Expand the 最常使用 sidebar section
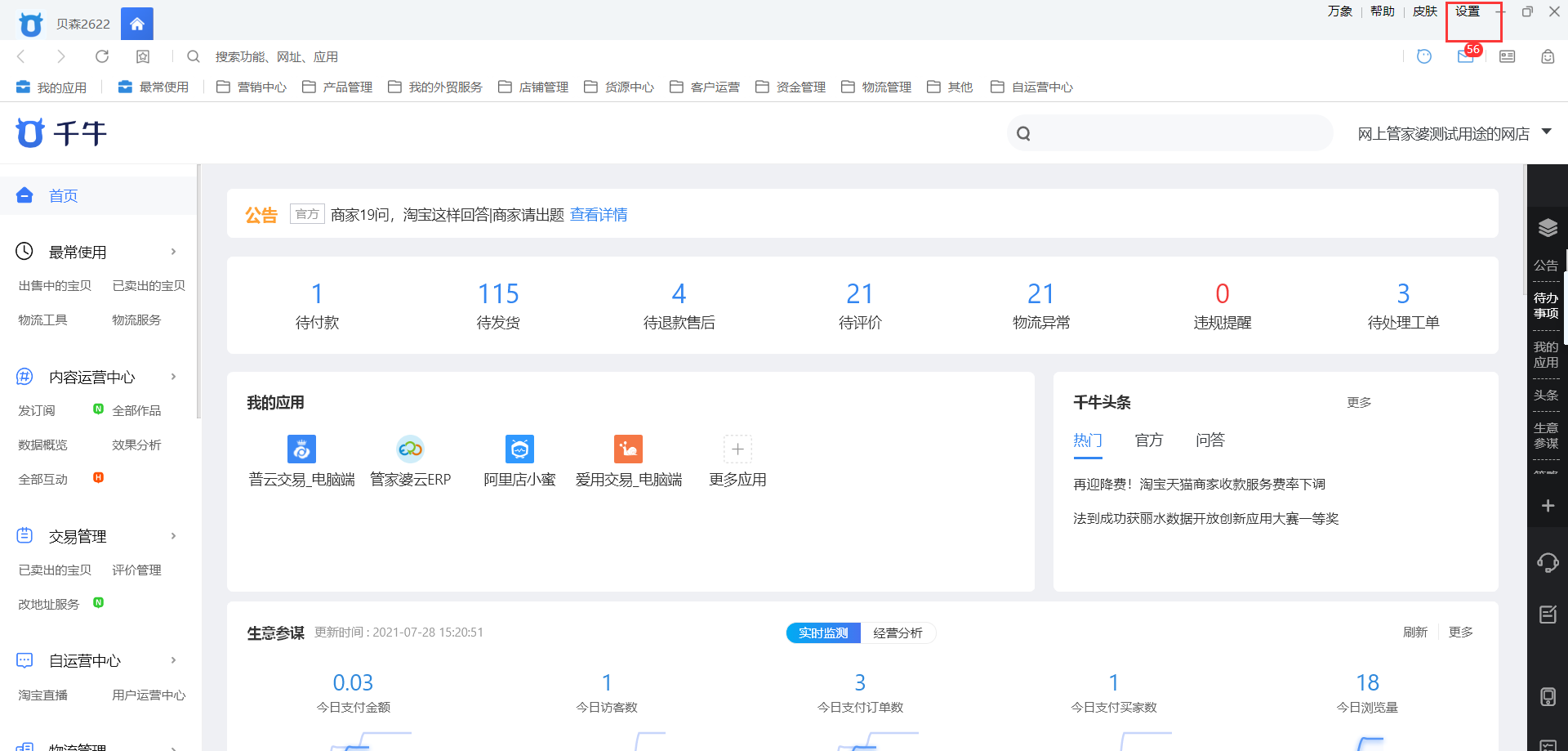This screenshot has height=751, width=1568. pyautogui.click(x=173, y=252)
